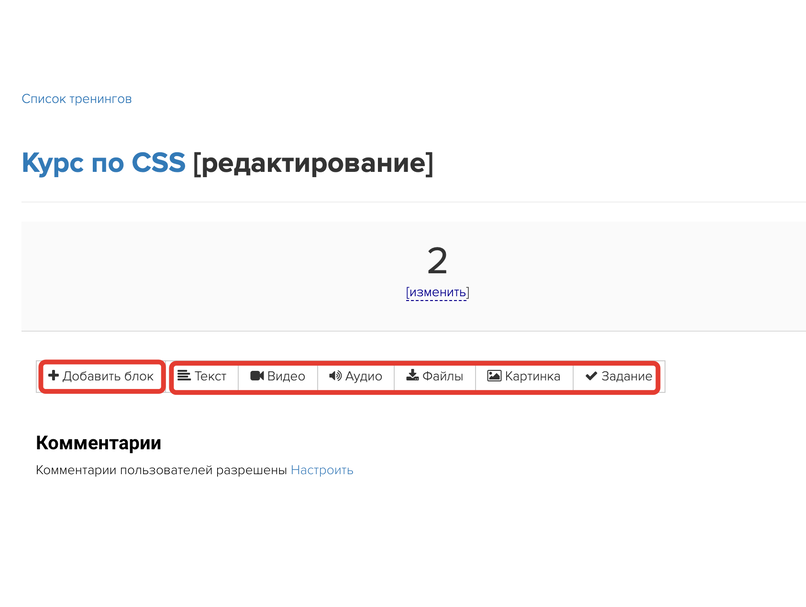Open the Список тренингов link

click(x=77, y=99)
